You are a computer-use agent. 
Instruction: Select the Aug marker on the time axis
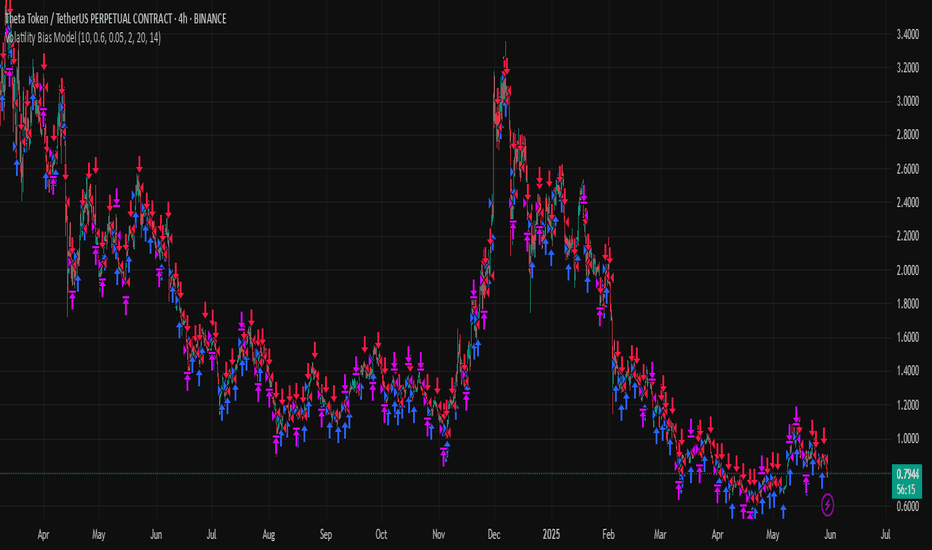pos(269,535)
